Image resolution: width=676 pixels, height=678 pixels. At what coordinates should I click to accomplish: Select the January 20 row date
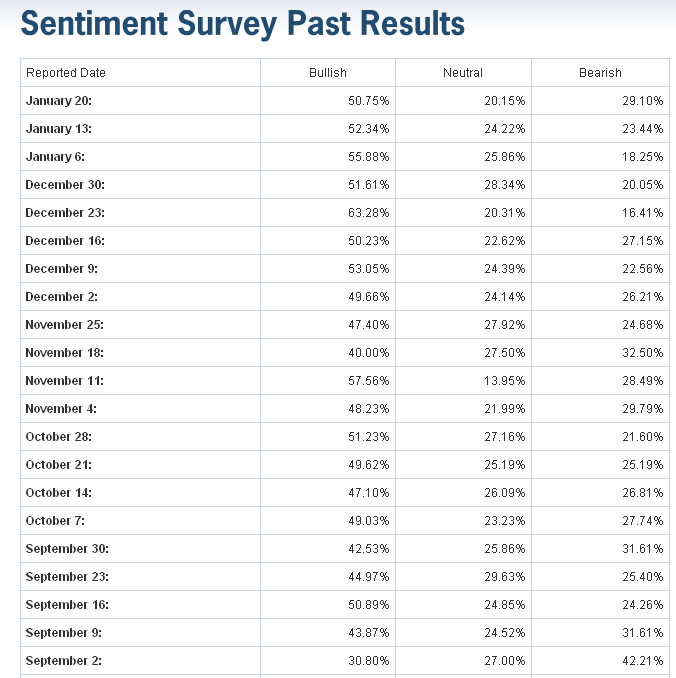click(59, 101)
